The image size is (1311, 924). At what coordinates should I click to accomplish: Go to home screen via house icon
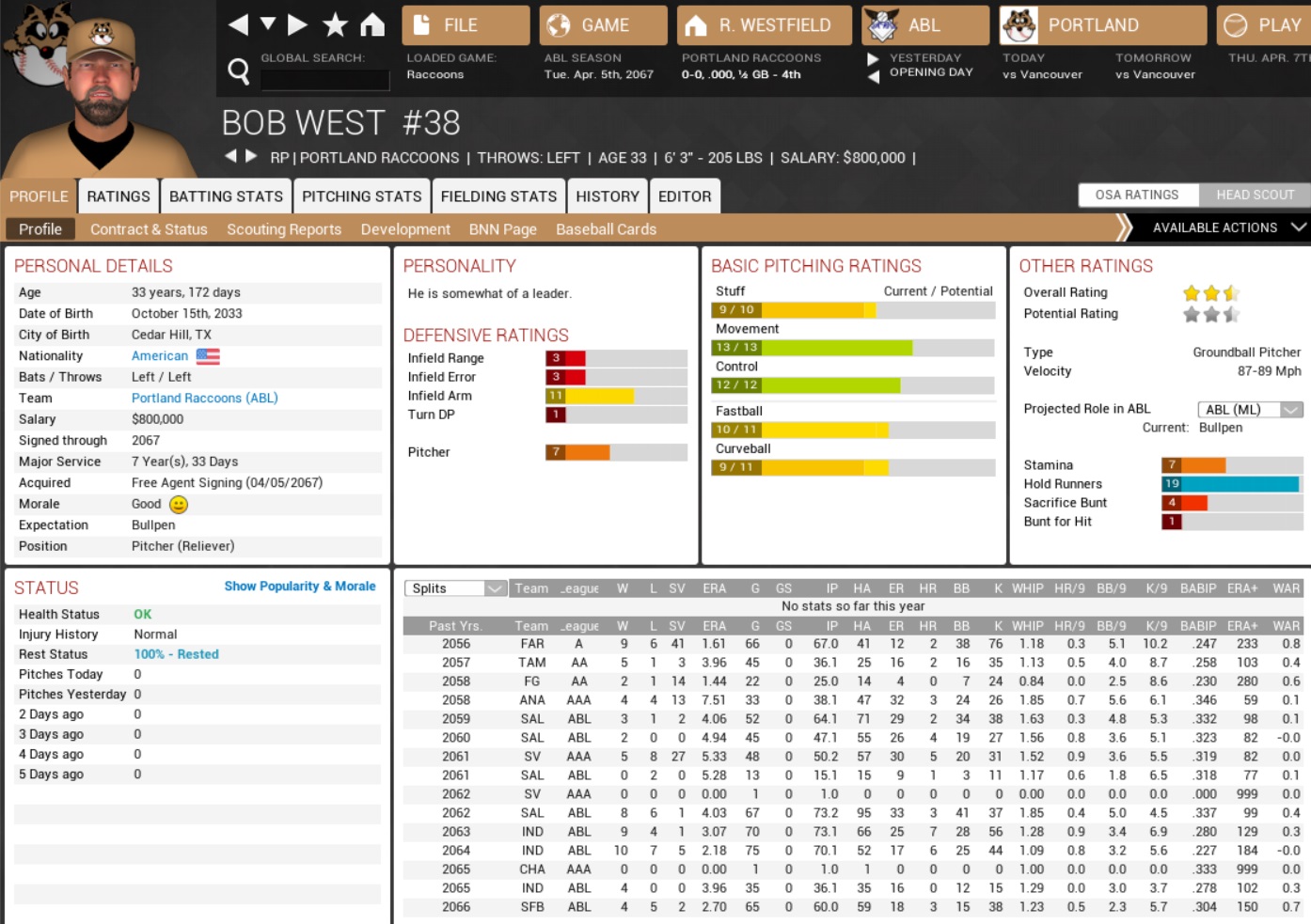click(x=372, y=25)
